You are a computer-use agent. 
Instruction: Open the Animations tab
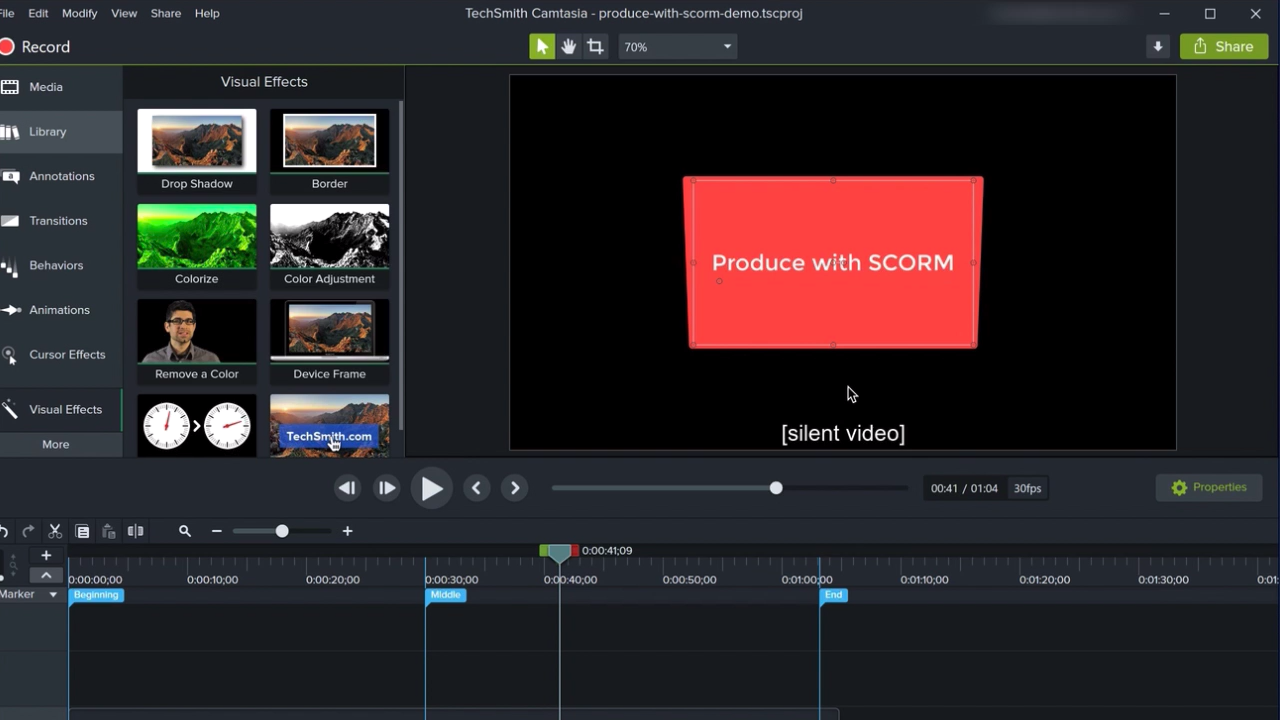61,310
